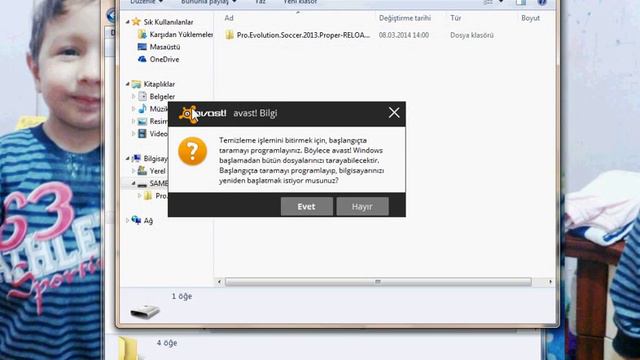Click the horizontal scrollbar thumb
640x360 pixels.
378,282
